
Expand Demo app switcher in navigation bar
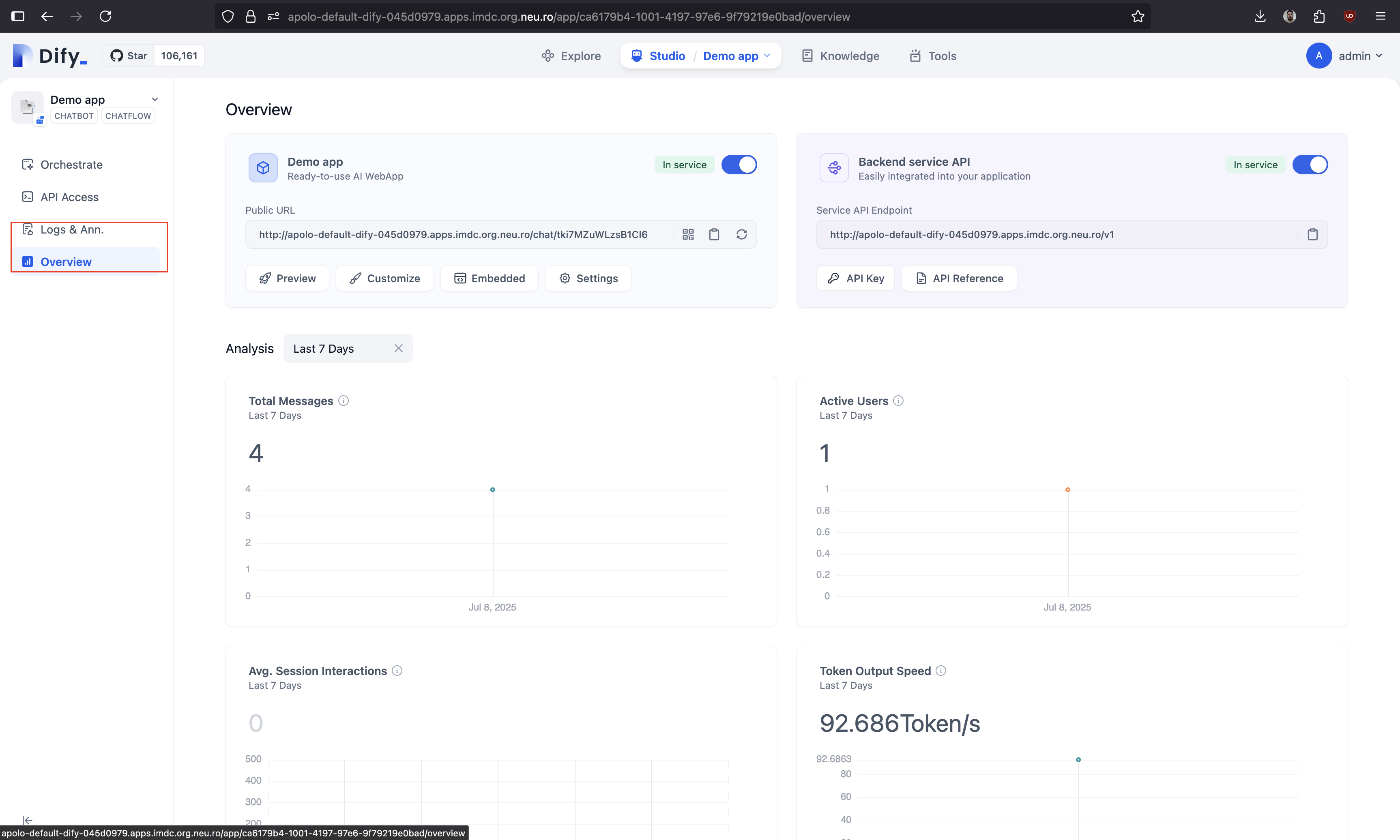(x=737, y=56)
